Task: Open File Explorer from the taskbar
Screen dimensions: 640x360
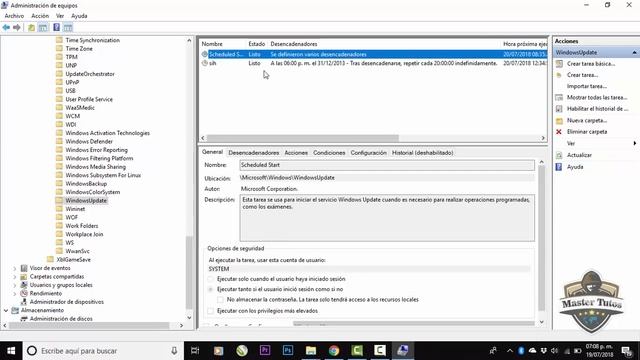Action: point(311,351)
